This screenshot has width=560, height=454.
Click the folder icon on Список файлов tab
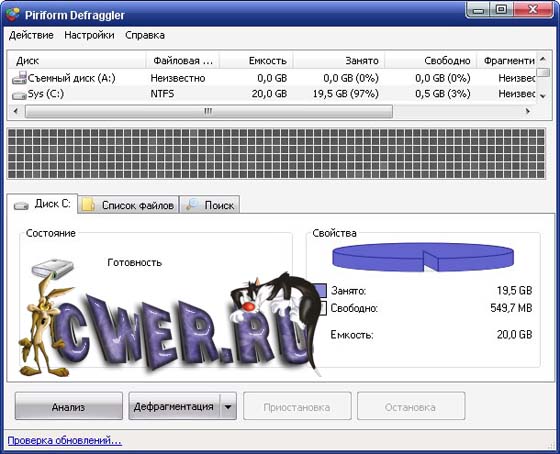click(x=88, y=204)
